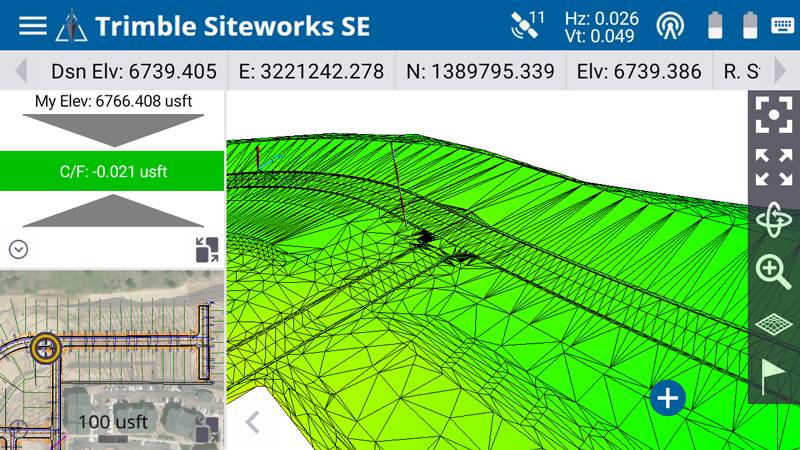Screen dimensions: 800x450
Task: Swap the cut/fill panel view icon
Action: click(207, 249)
